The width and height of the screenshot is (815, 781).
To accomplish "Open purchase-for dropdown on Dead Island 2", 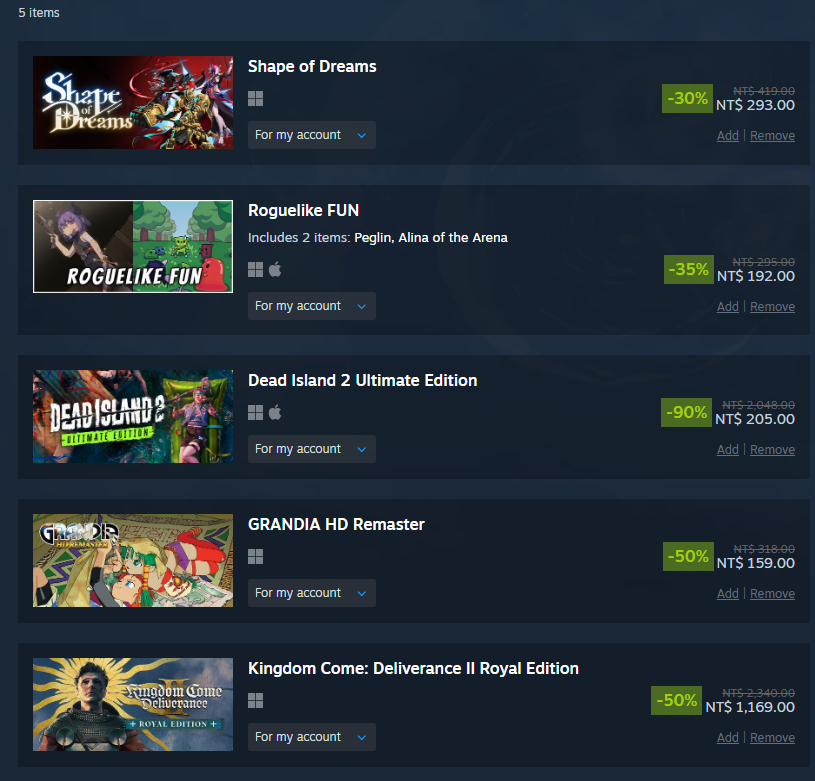I will 311,449.
